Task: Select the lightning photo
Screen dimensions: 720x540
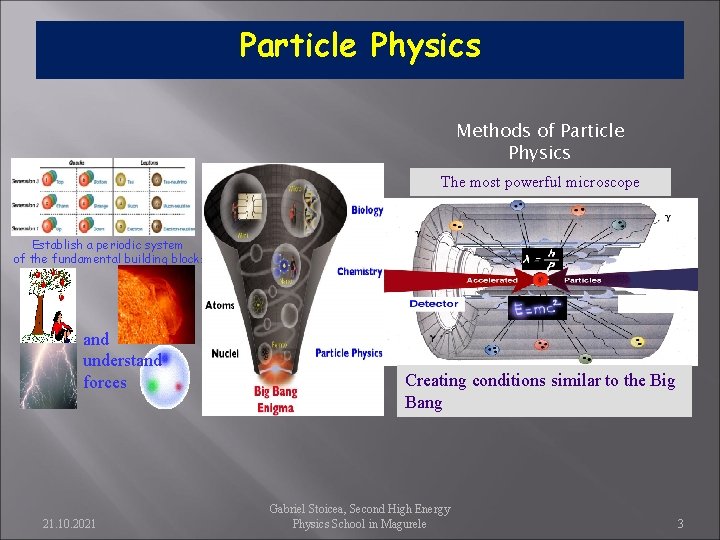Action: pyautogui.click(x=48, y=376)
